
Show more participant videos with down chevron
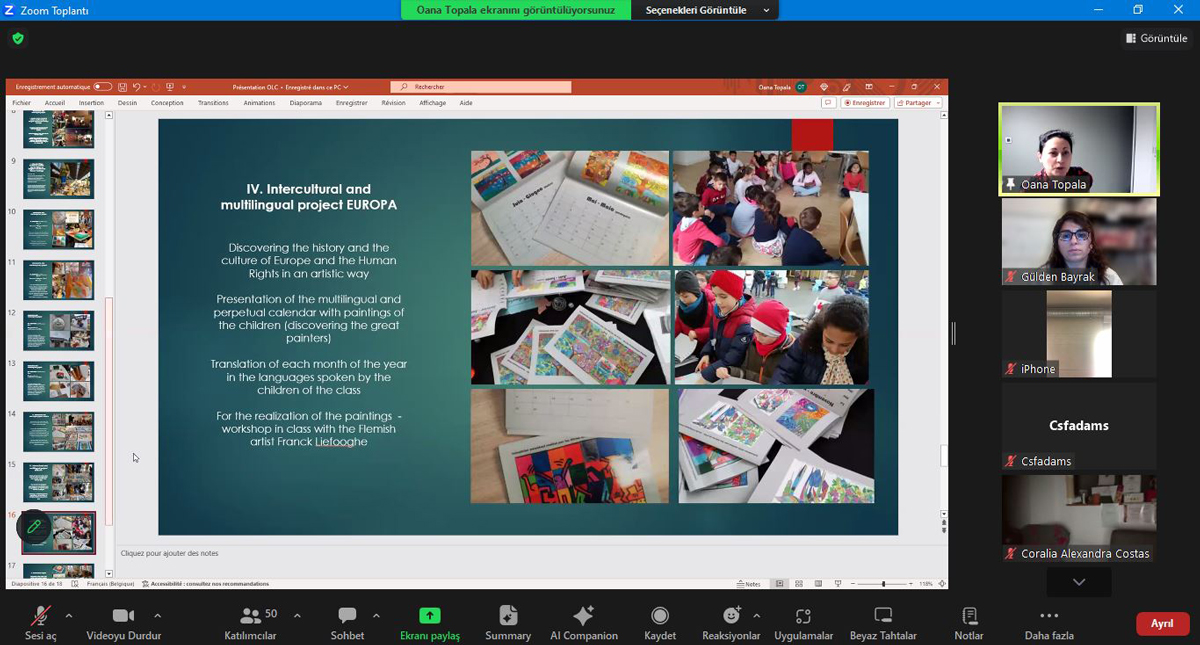tap(1079, 582)
